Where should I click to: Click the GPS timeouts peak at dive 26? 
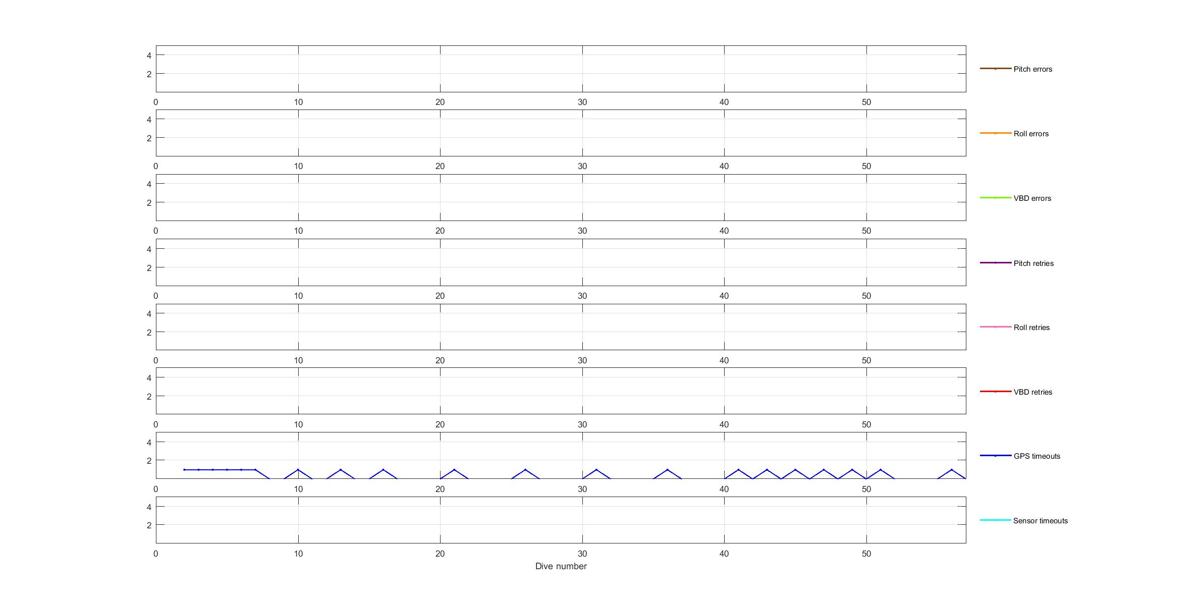click(x=525, y=469)
